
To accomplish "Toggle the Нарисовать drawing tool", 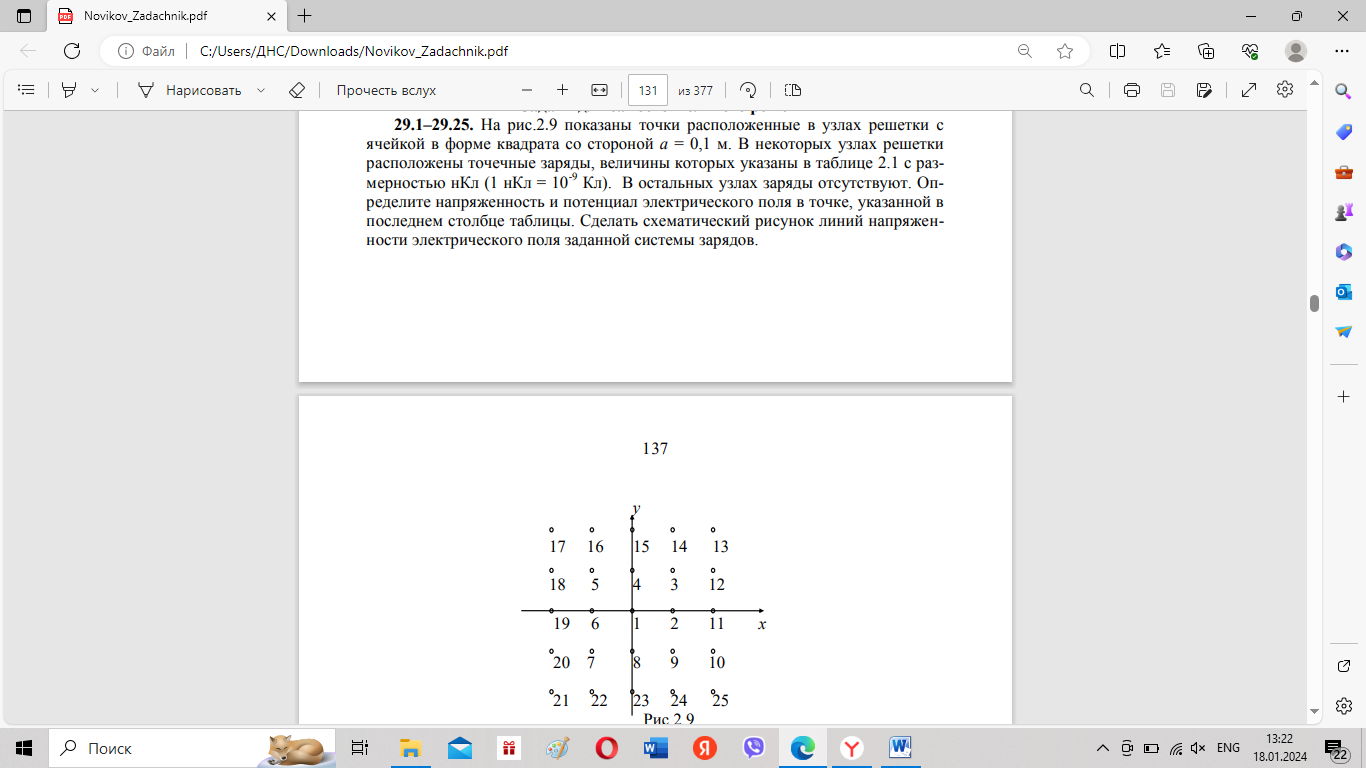I will pos(190,90).
